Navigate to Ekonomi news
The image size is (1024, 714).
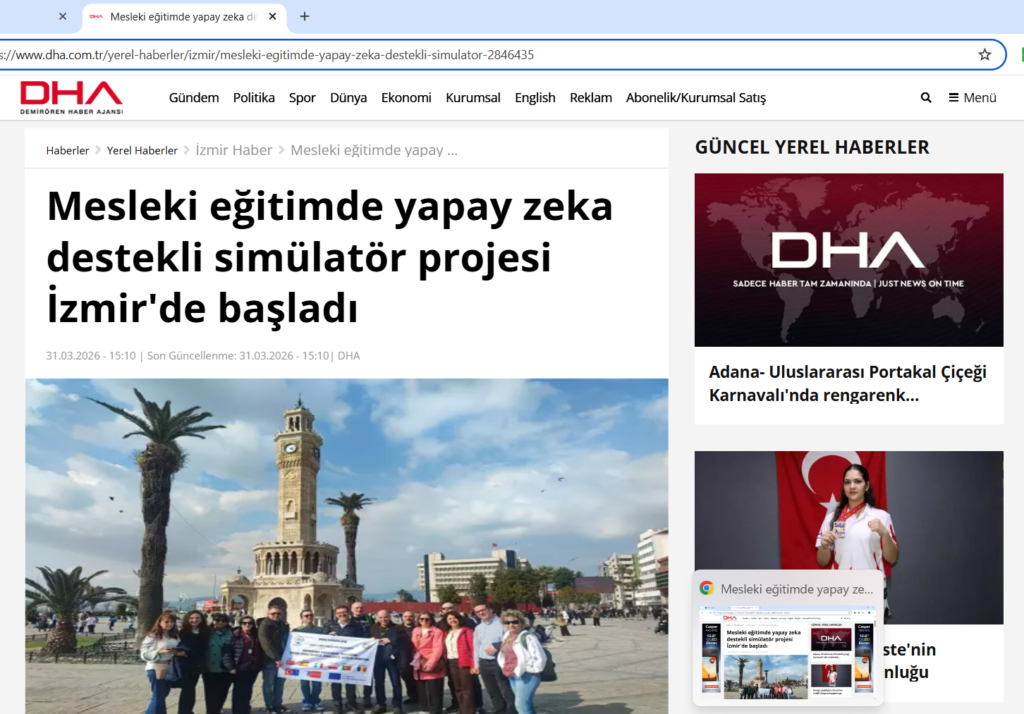tap(406, 98)
